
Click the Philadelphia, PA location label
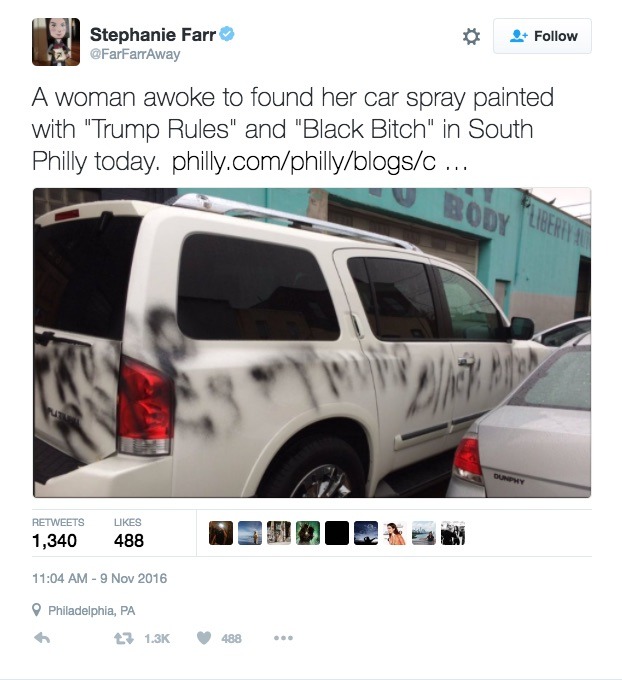[x=92, y=611]
